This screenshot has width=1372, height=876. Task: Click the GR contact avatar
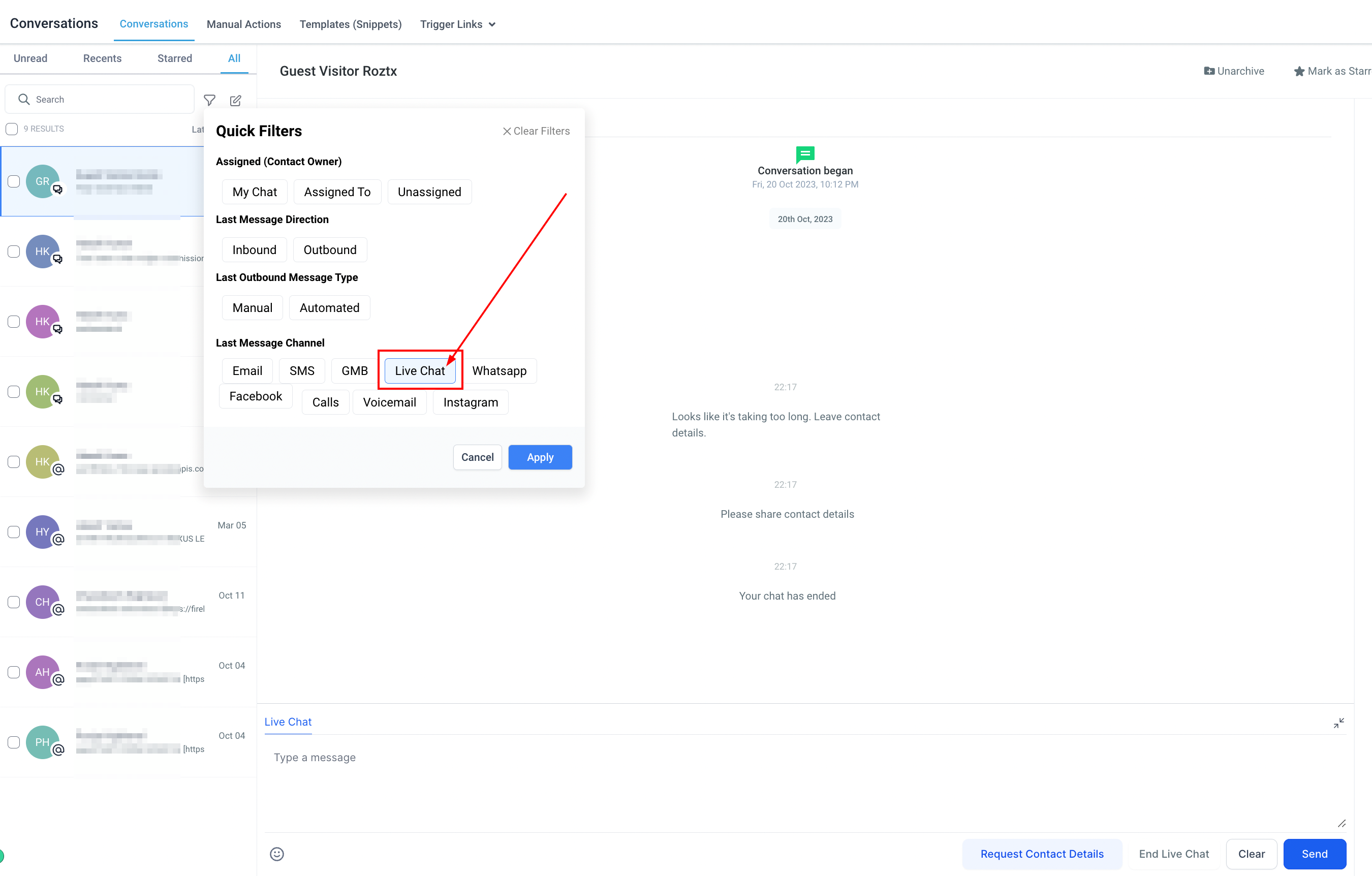pyautogui.click(x=43, y=181)
